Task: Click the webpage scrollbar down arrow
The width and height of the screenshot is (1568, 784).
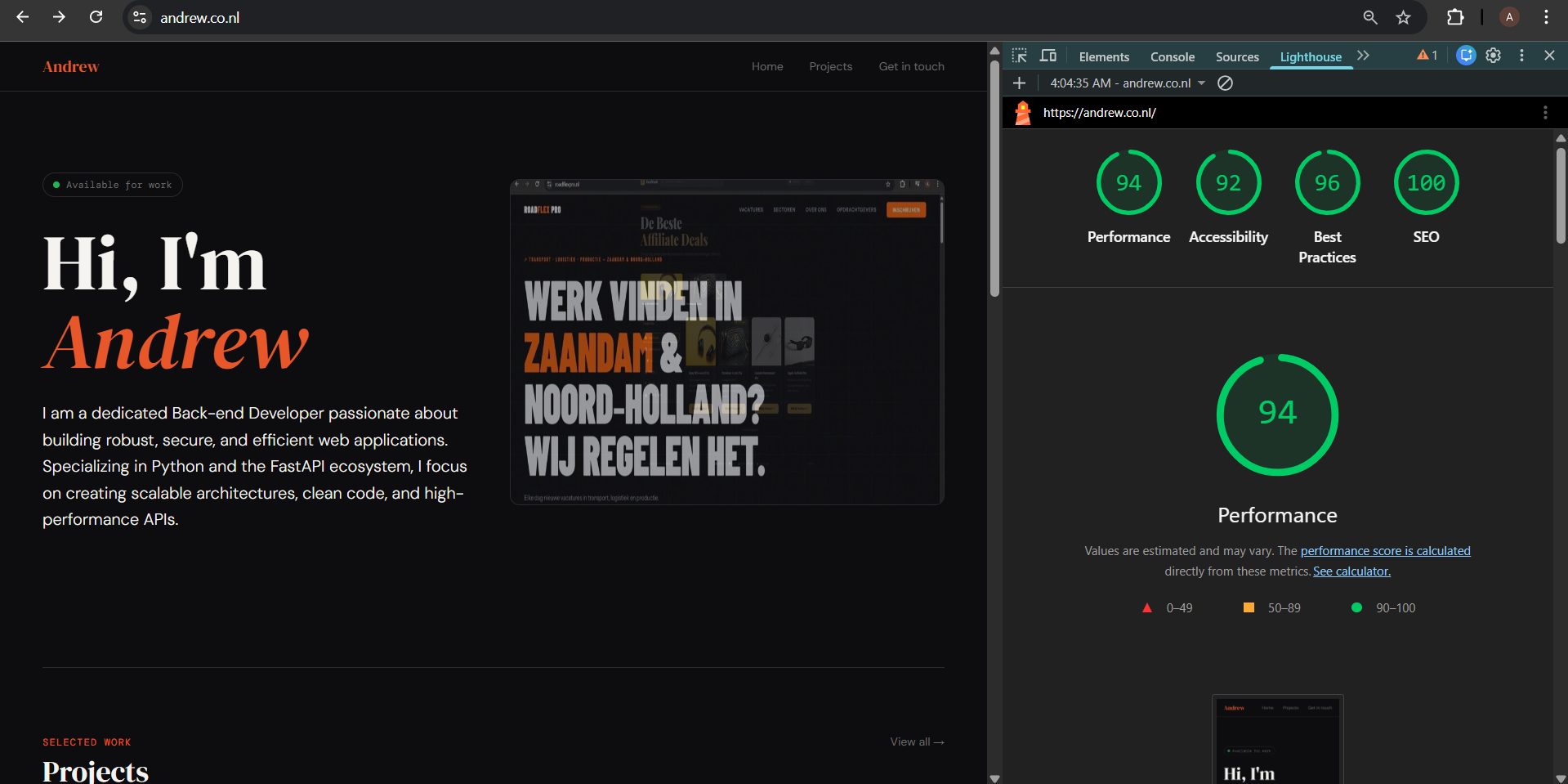Action: click(994, 778)
